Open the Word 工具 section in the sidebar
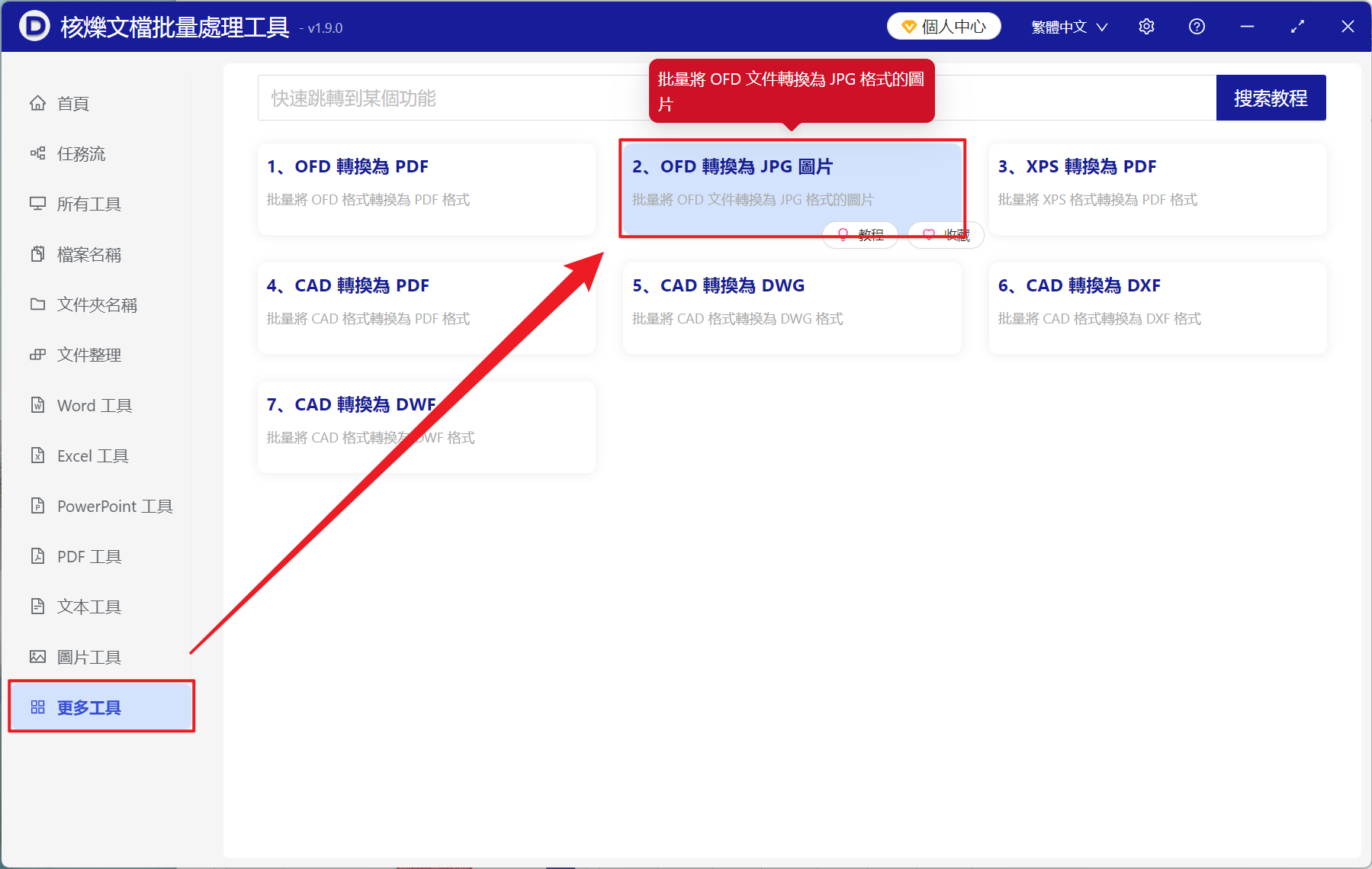The image size is (1372, 869). [x=93, y=405]
